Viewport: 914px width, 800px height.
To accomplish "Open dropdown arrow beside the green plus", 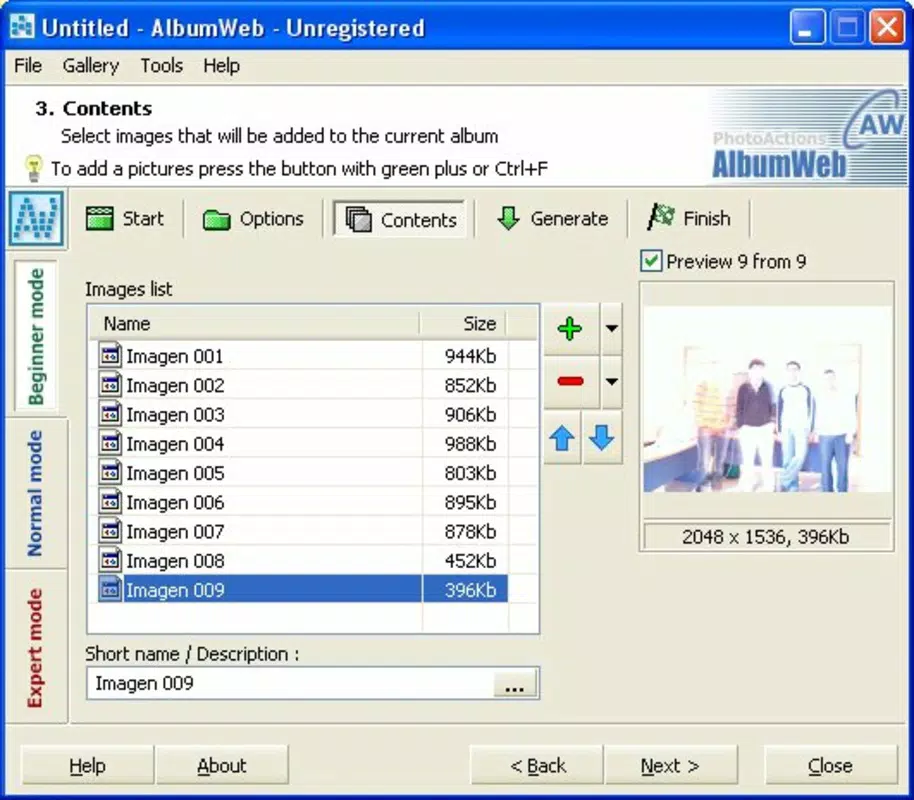I will click(x=611, y=329).
